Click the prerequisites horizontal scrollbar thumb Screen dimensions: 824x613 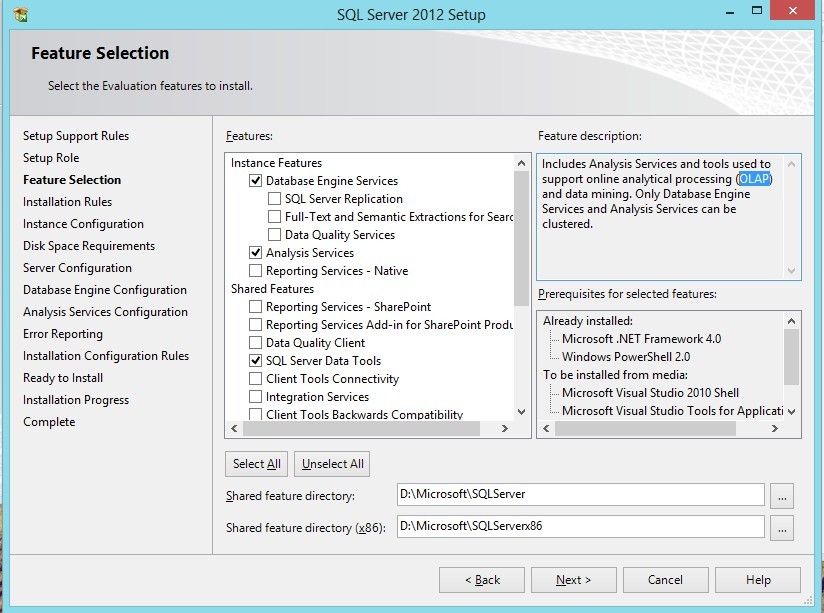tap(645, 428)
